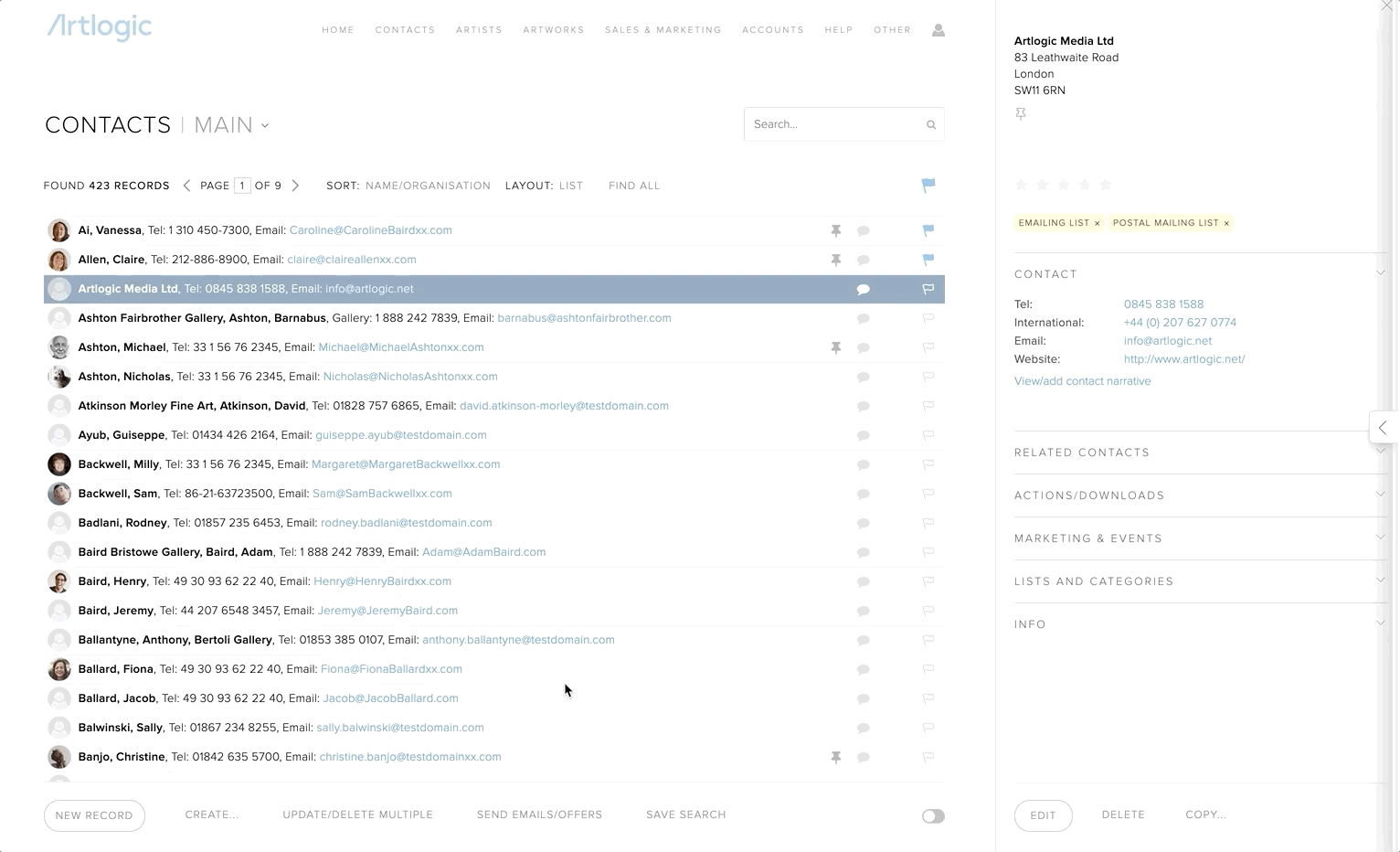Flag the Badlani, Rodney record
The image size is (1400, 852).
pyautogui.click(x=928, y=523)
